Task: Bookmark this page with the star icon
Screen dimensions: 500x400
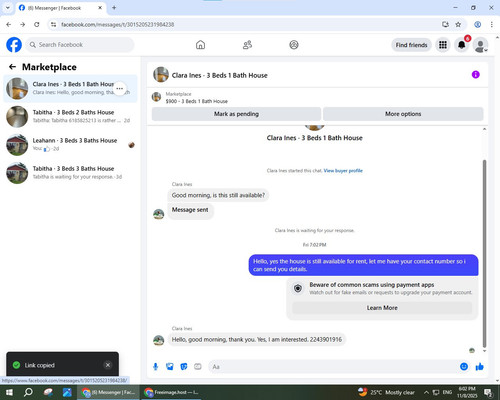Action: click(458, 24)
